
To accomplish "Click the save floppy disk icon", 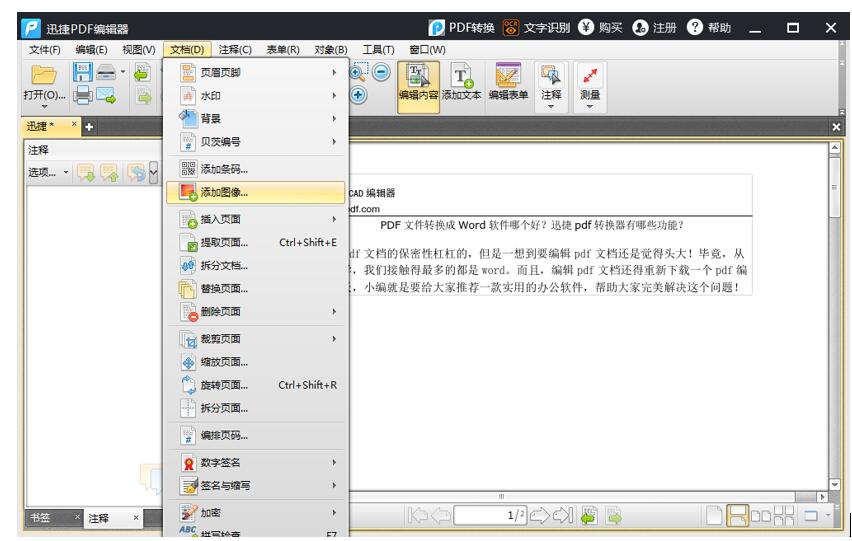I will coord(83,72).
